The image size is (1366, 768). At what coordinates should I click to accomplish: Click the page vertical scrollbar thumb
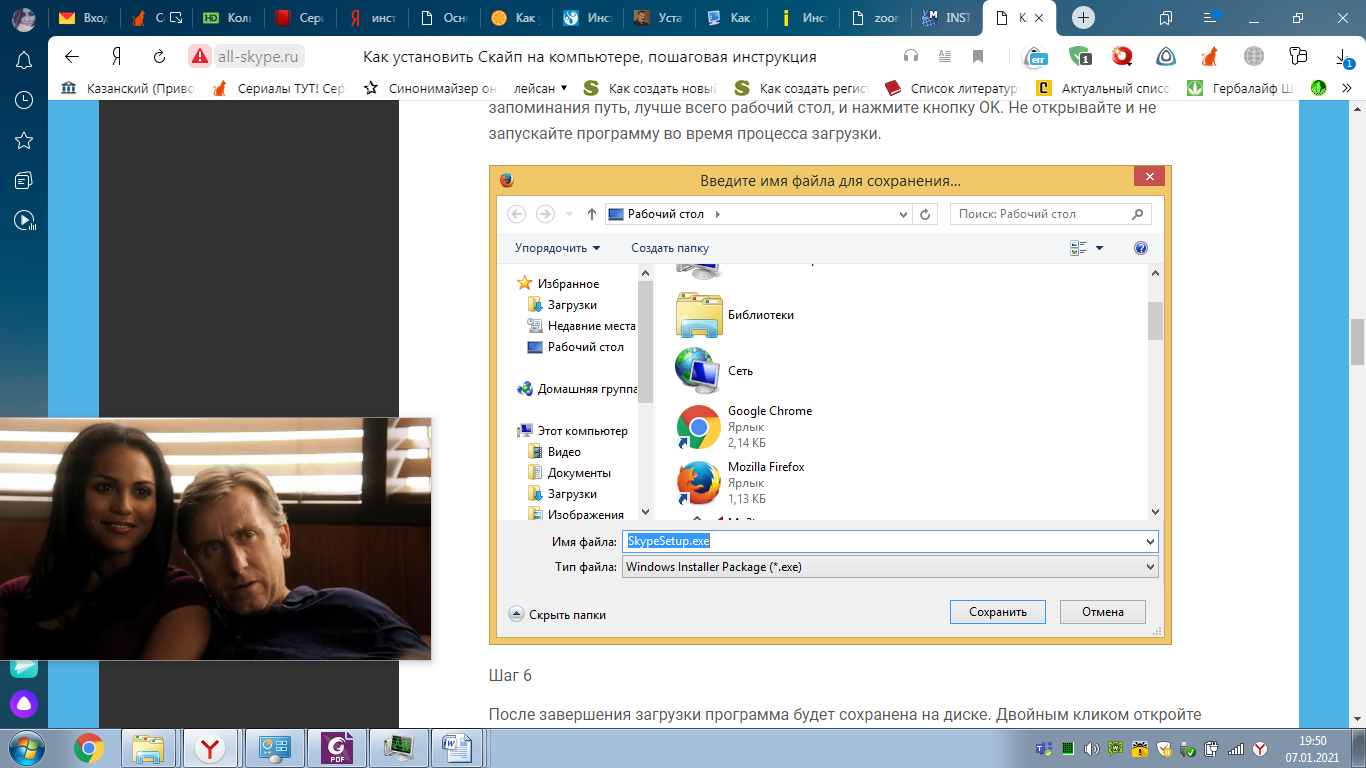coord(1358,342)
